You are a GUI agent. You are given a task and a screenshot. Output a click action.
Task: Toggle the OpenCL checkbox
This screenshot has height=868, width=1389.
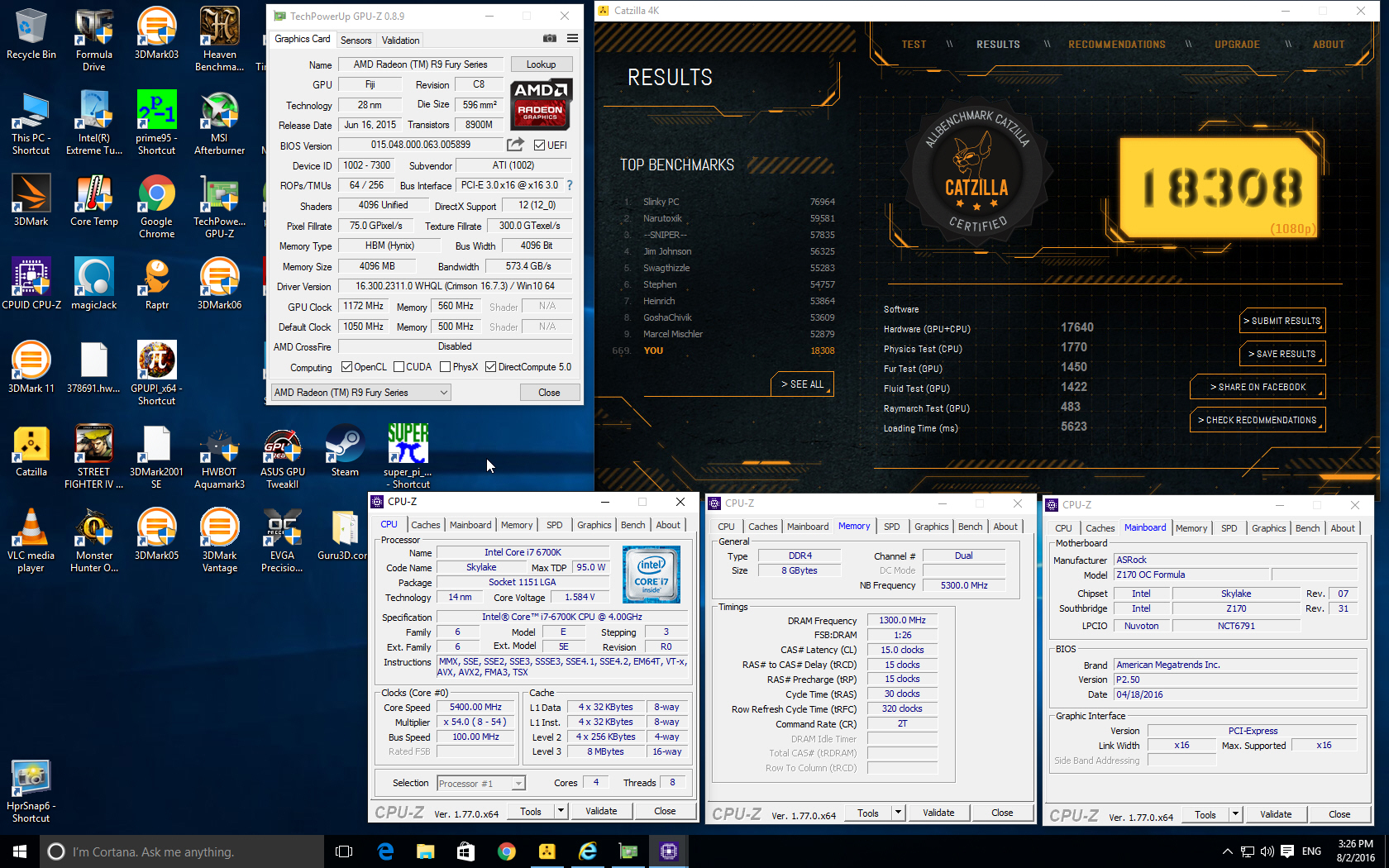[x=347, y=367]
